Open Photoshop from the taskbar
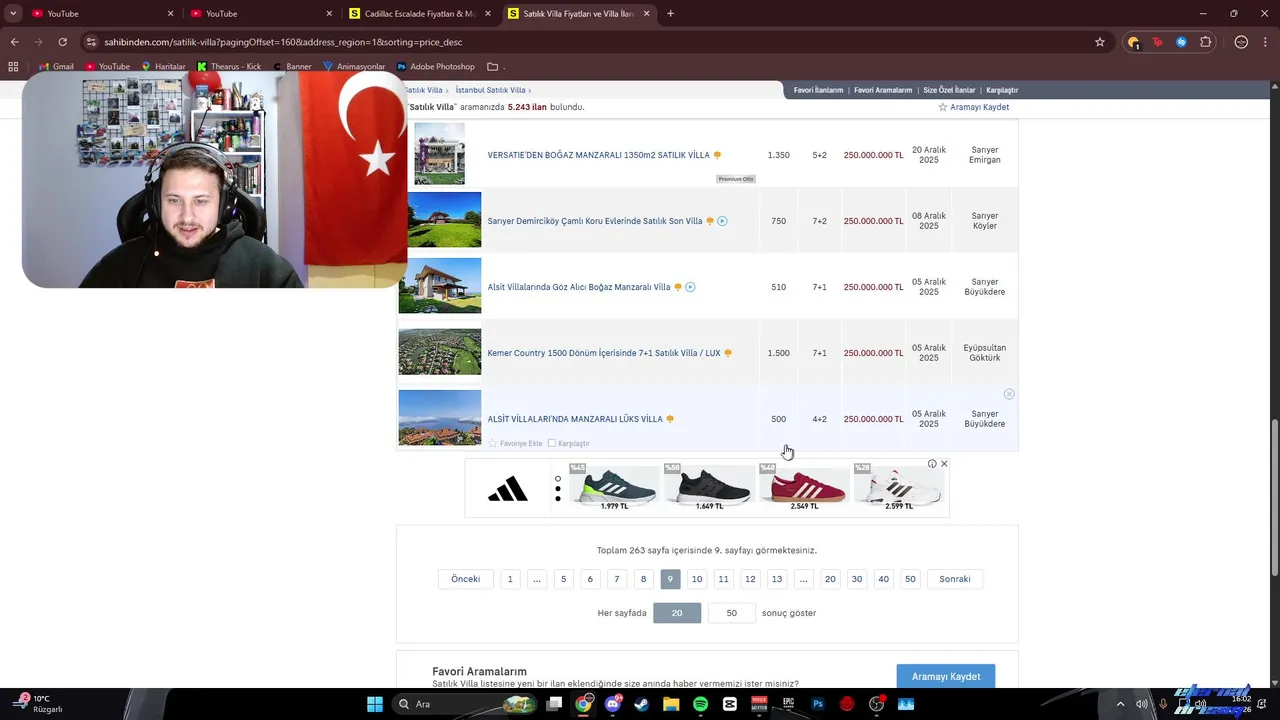The image size is (1280, 720). 818,704
